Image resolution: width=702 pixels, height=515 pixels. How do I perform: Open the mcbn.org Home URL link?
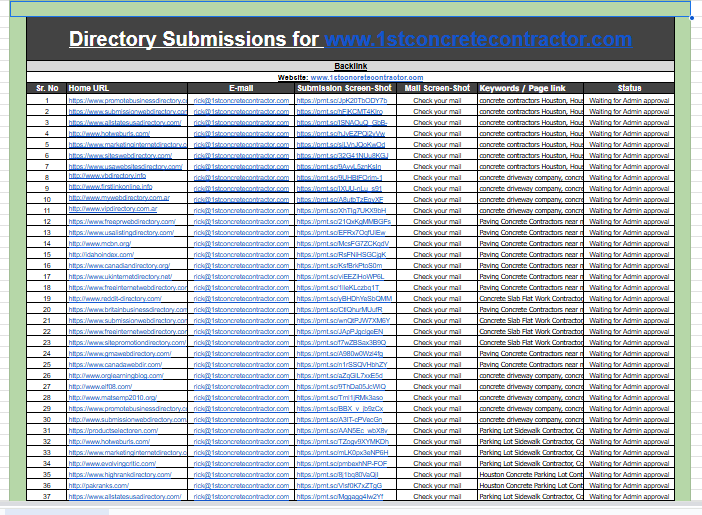(x=99, y=244)
